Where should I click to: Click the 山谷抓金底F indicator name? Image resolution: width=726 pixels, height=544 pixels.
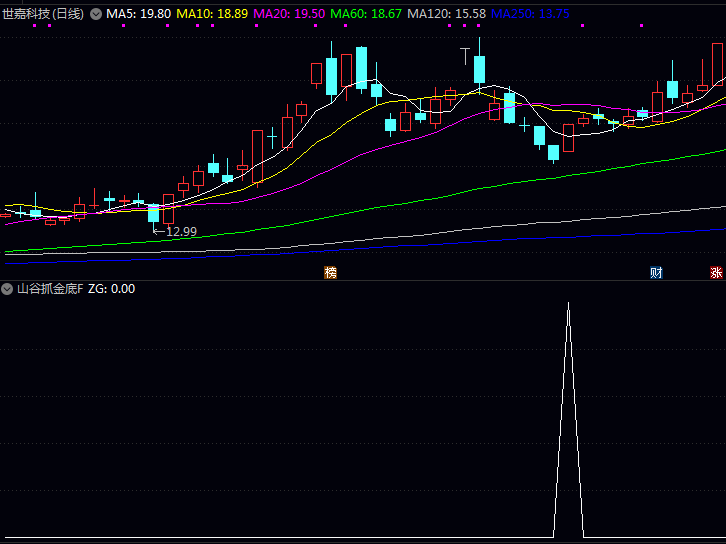pyautogui.click(x=50, y=289)
